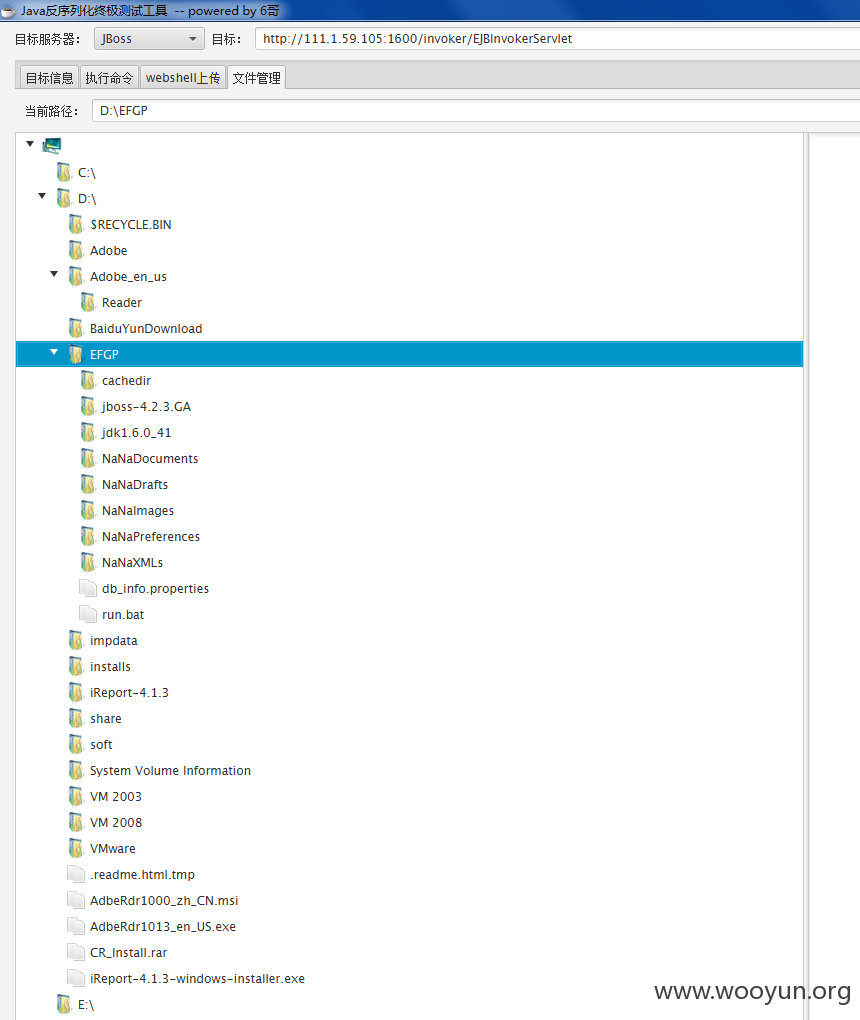This screenshot has width=860, height=1020.
Task: Click the target URL input field
Action: click(558, 39)
